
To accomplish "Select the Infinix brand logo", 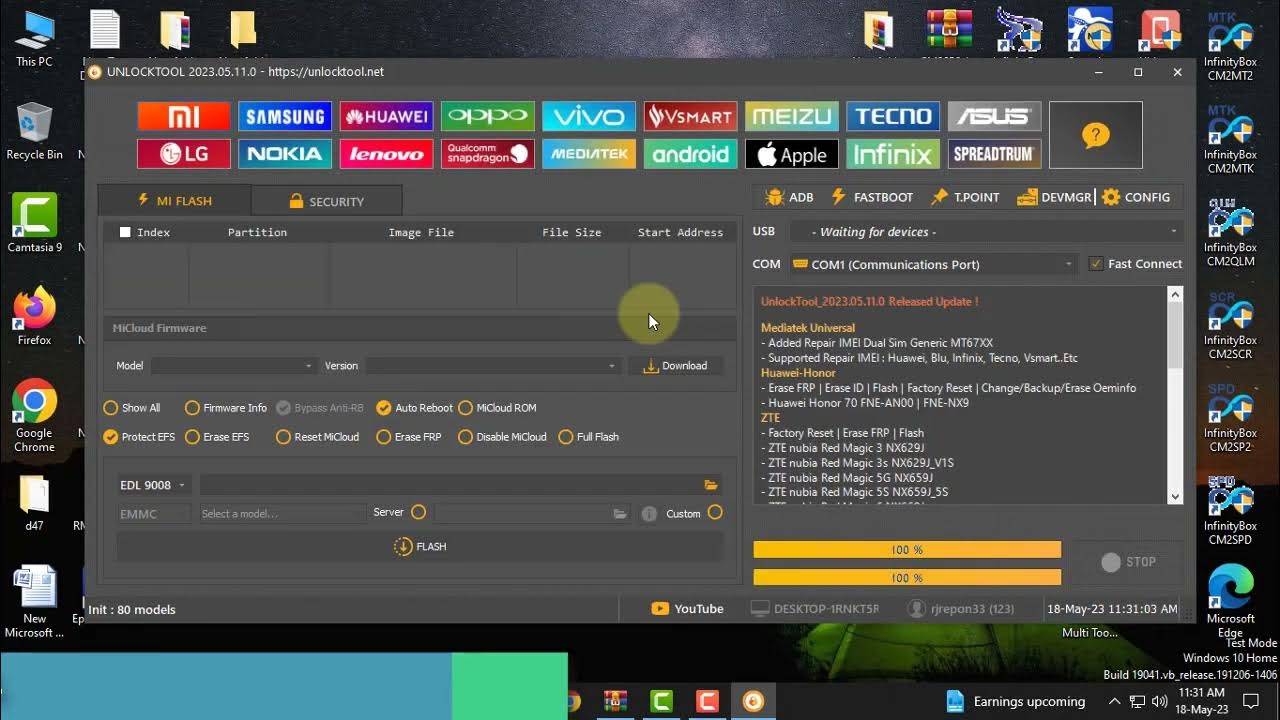I will tap(893, 154).
